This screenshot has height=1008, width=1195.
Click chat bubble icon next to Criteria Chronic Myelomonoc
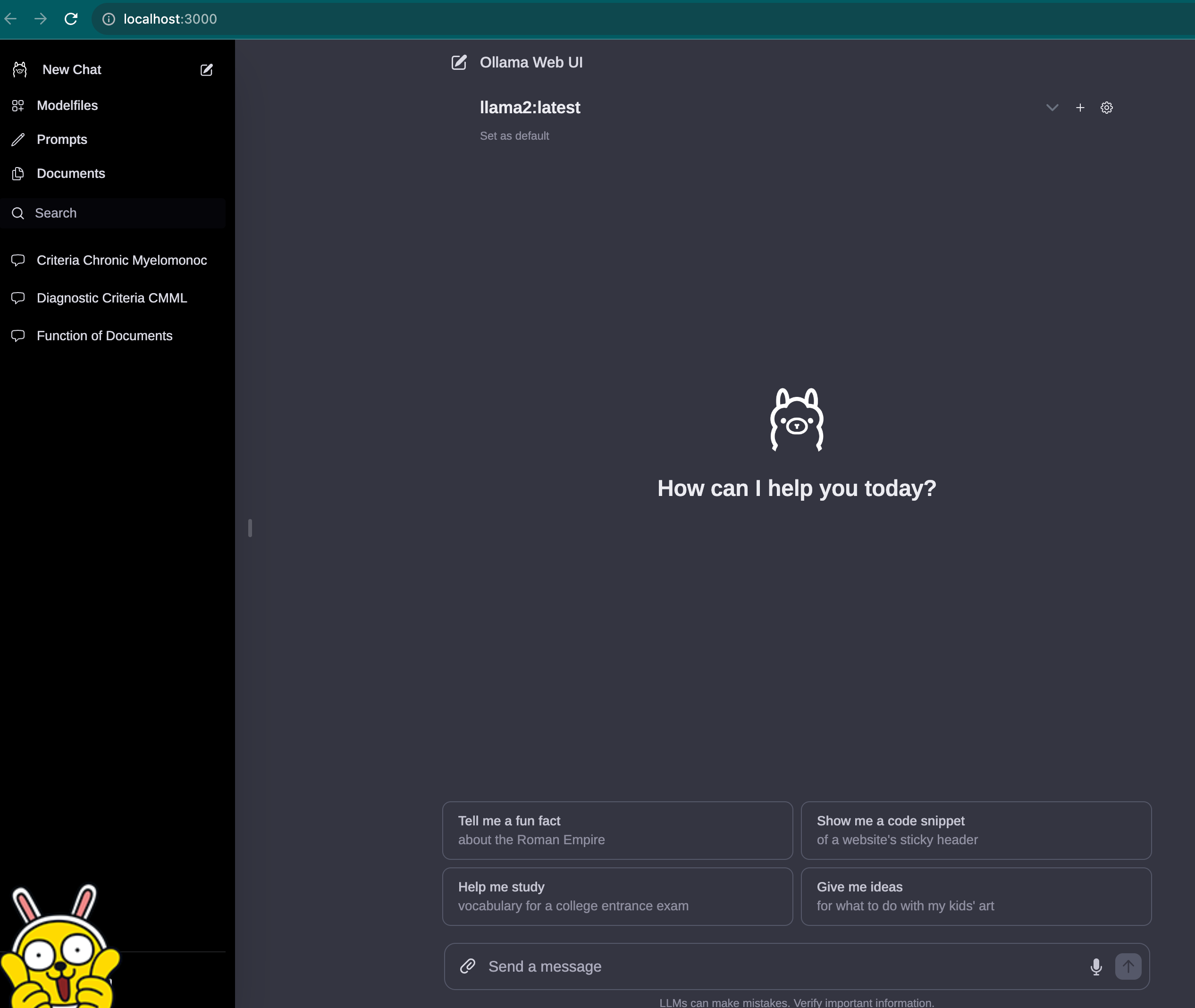pyautogui.click(x=18, y=260)
